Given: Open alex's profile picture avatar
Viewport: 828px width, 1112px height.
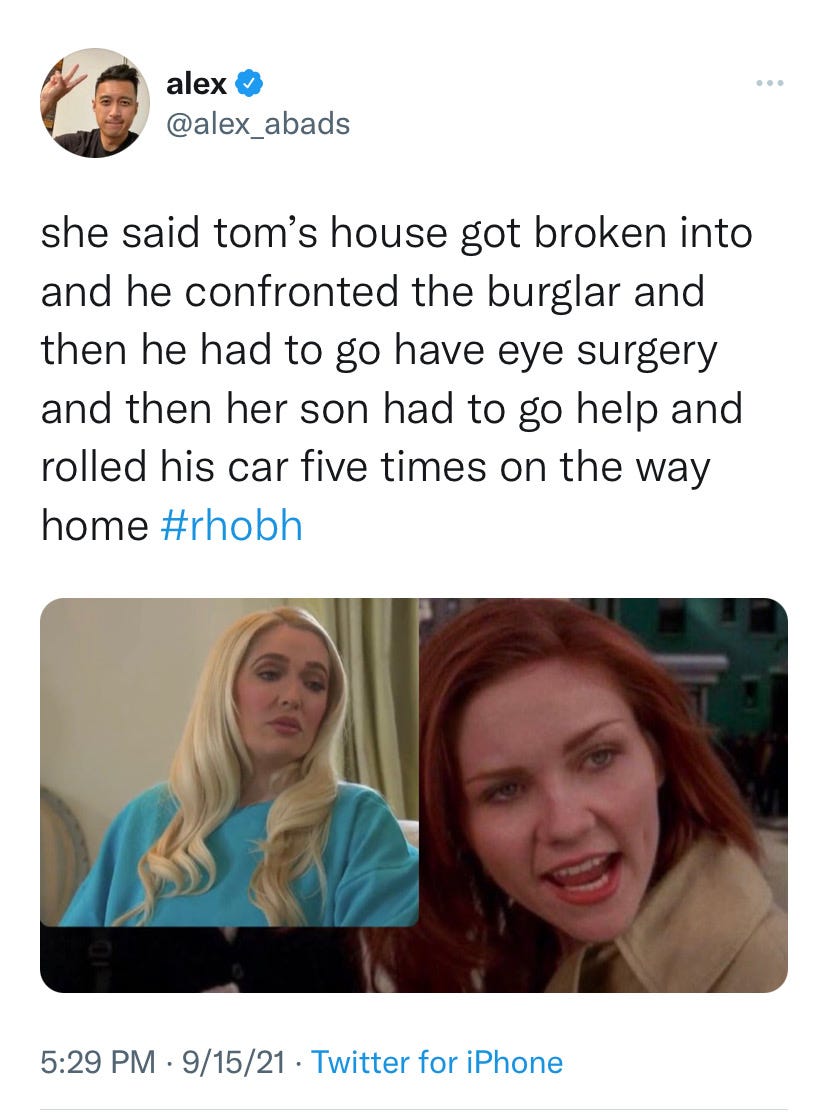Looking at the screenshot, I should coord(95,103).
